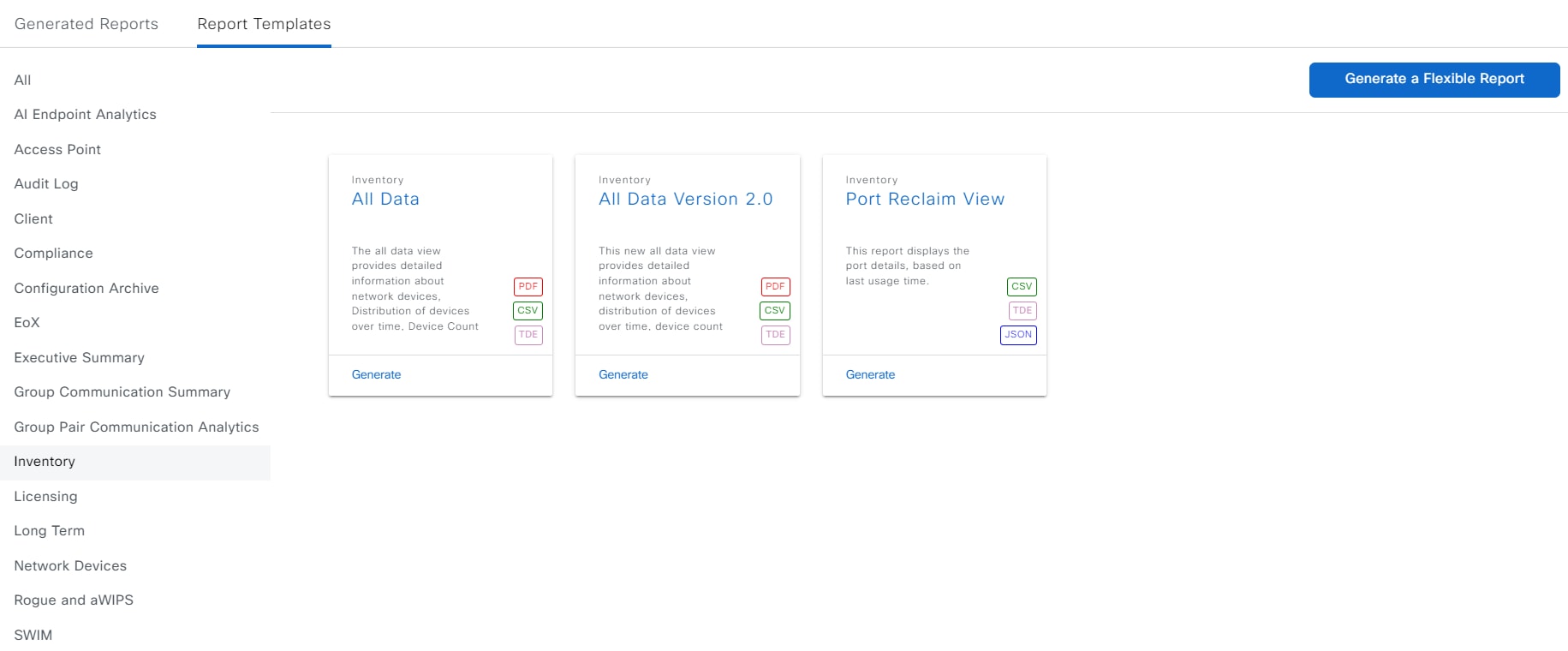Click Generate a Flexible Report button
The height and width of the screenshot is (651, 1568).
point(1434,80)
